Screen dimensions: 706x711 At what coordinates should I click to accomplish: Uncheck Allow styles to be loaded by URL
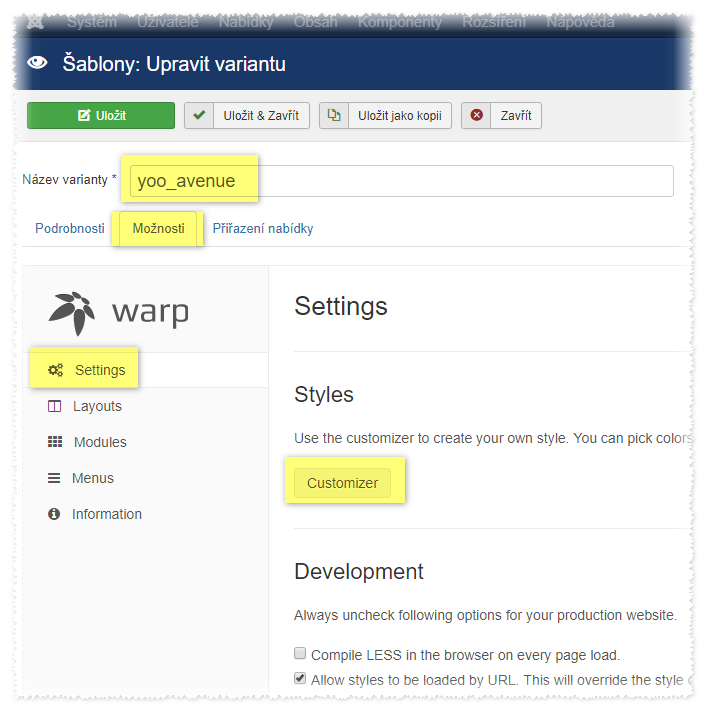(x=300, y=678)
